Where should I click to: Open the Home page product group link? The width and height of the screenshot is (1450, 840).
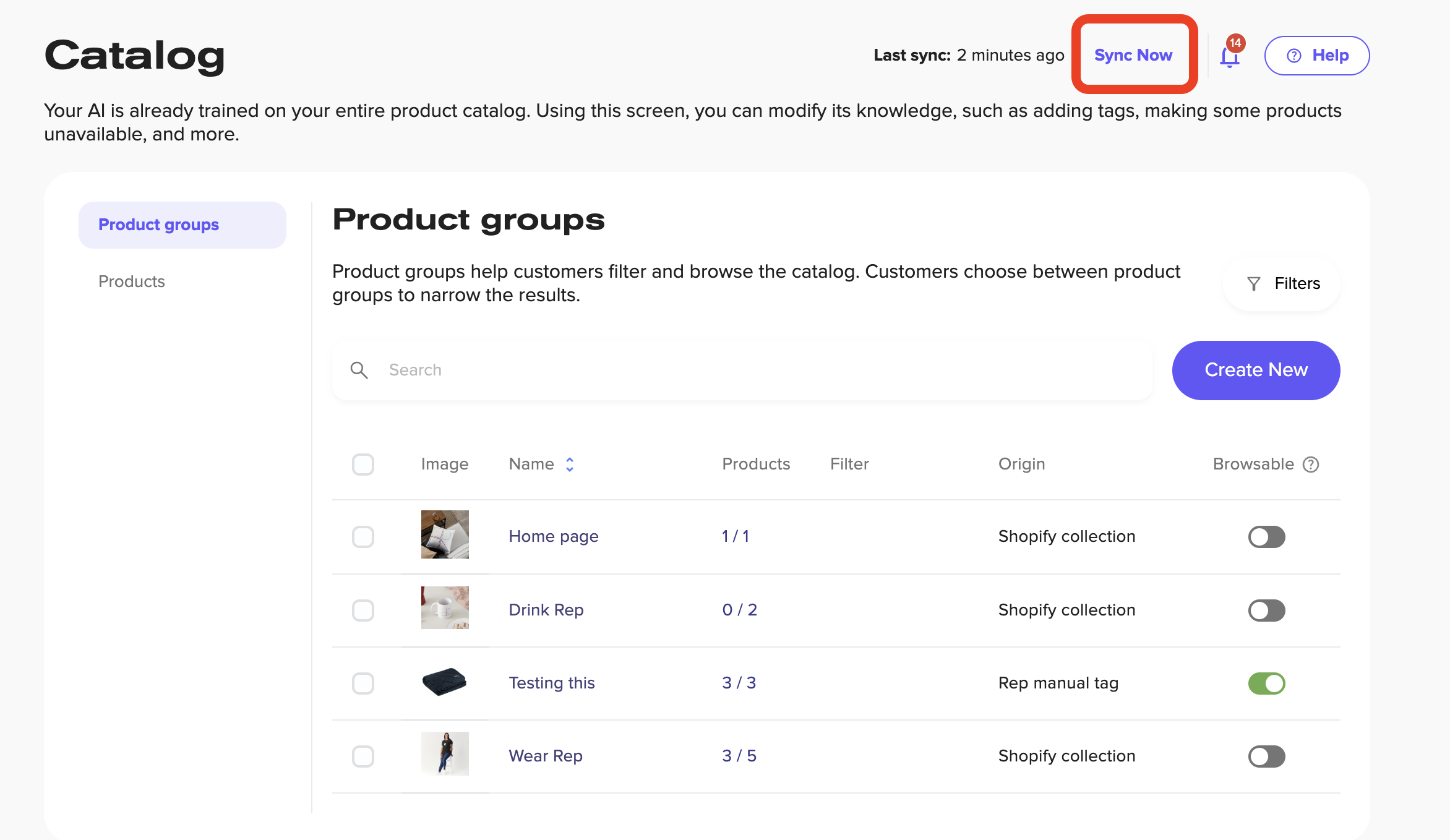tap(554, 536)
